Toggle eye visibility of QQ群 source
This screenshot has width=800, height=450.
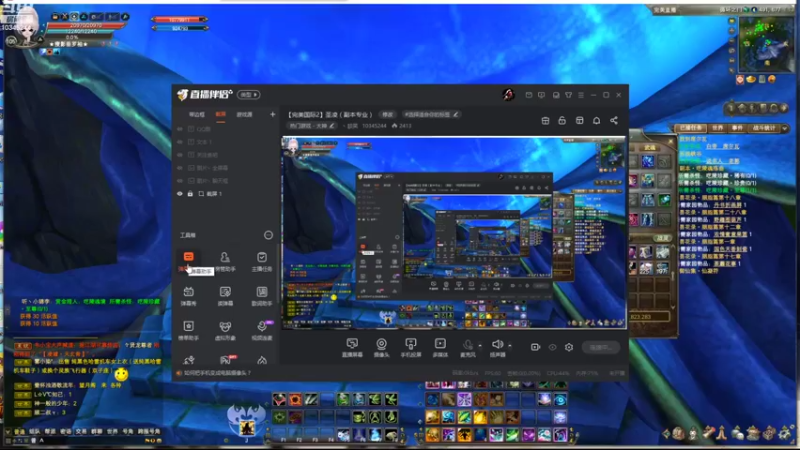click(180, 129)
